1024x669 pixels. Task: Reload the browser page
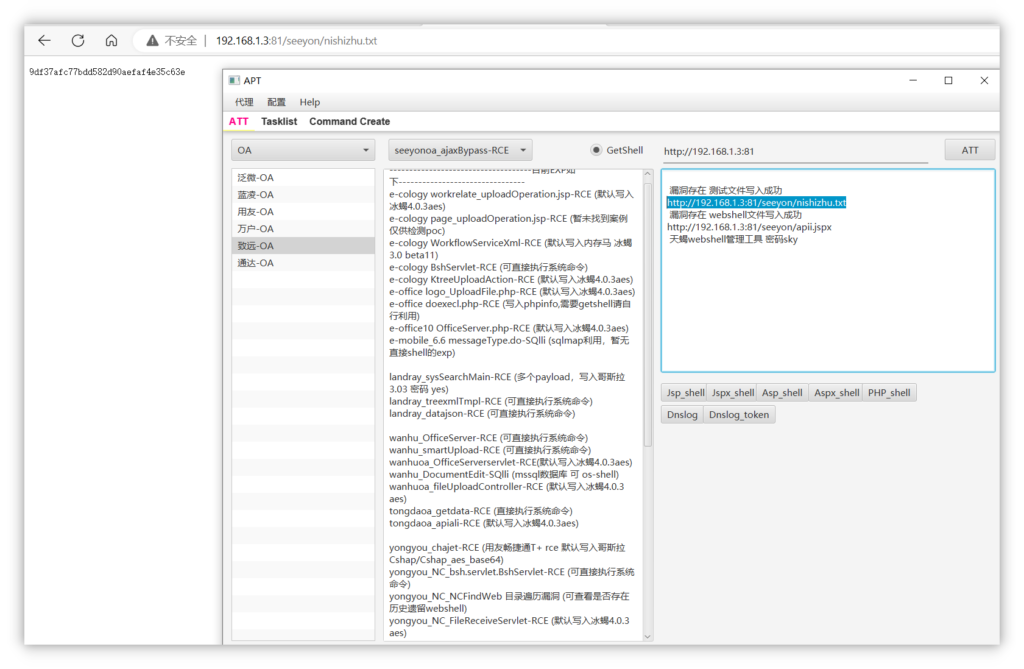[78, 41]
